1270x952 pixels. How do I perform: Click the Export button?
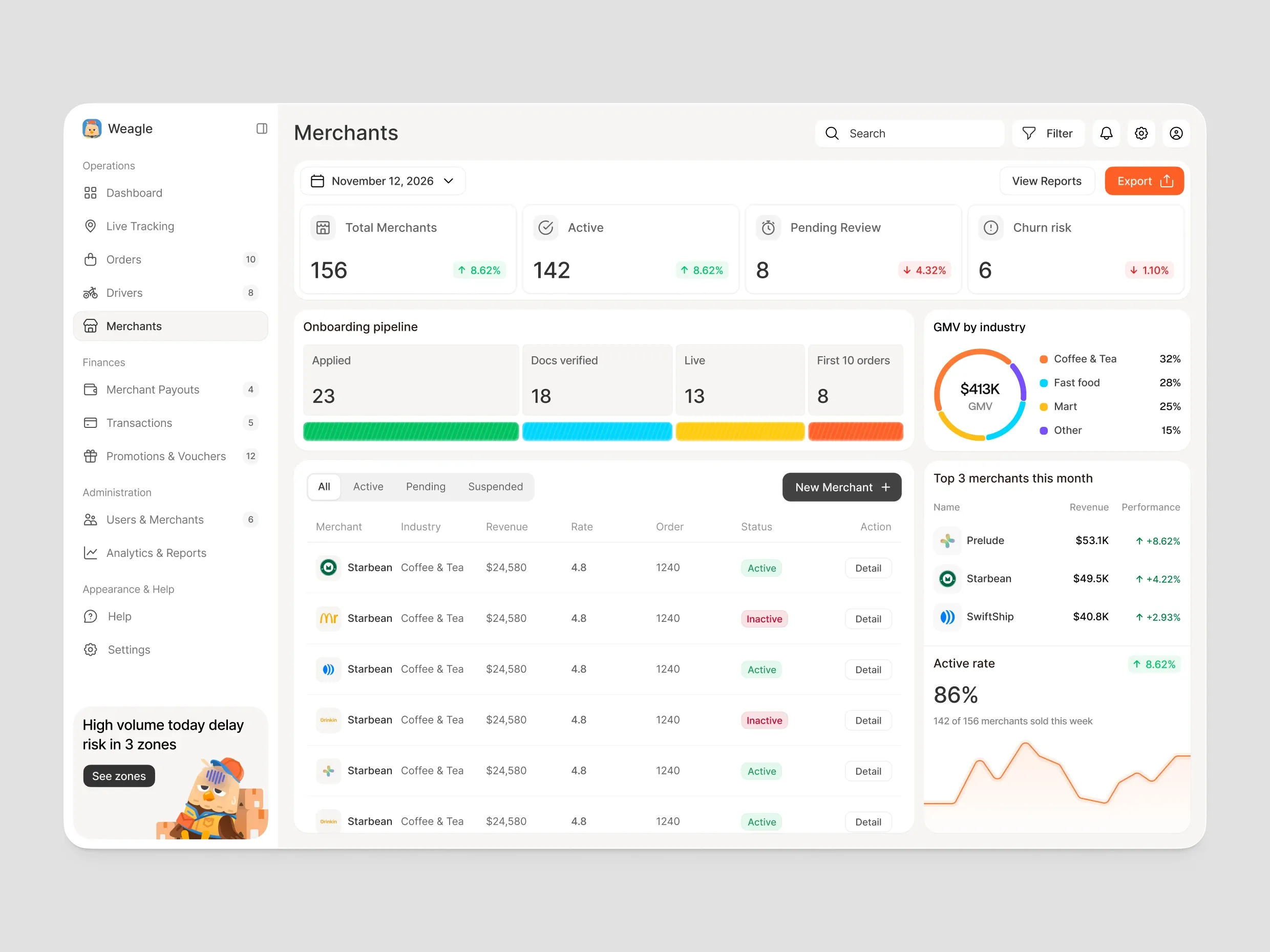tap(1144, 181)
